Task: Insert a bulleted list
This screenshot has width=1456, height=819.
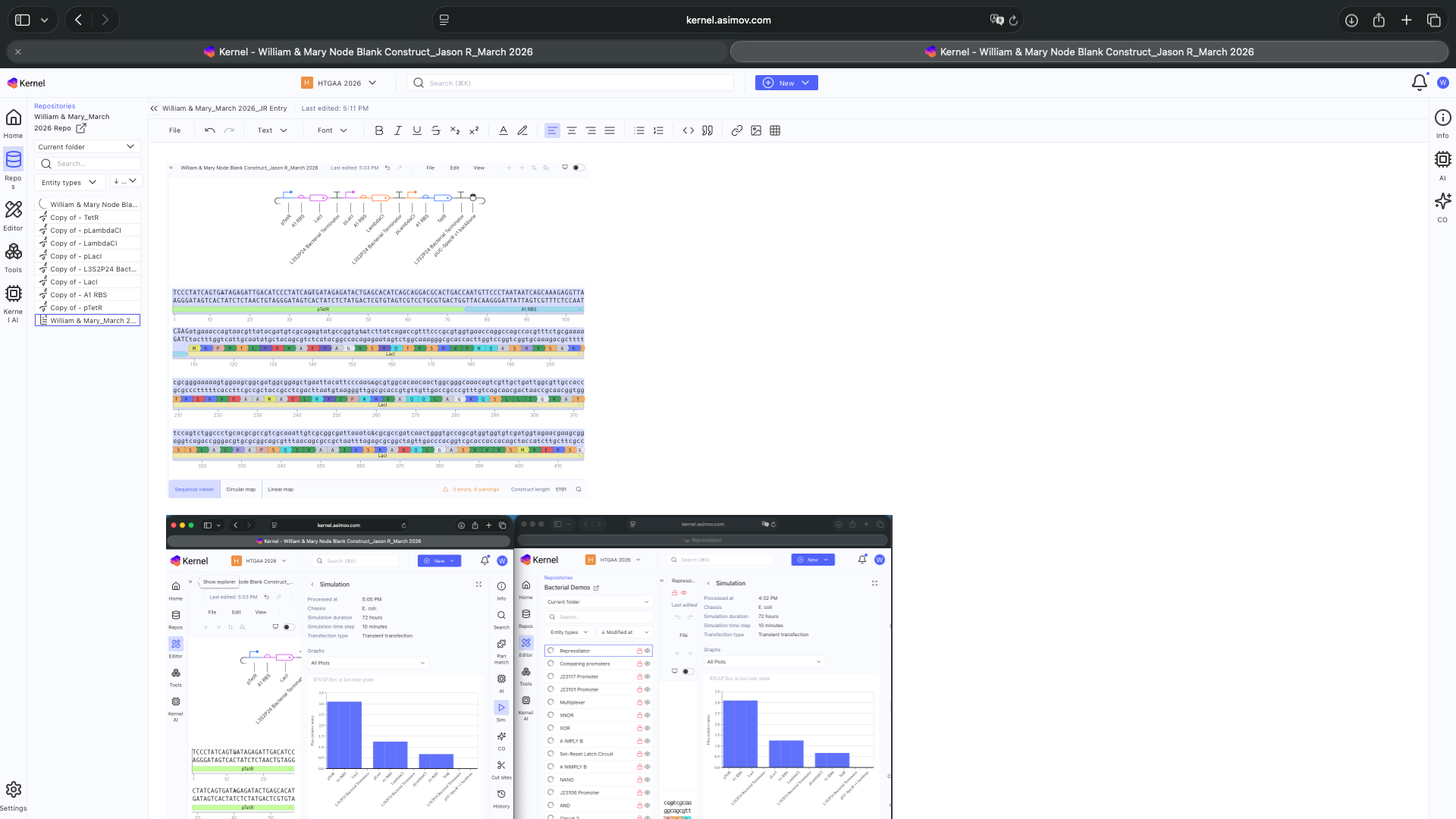Action: [639, 130]
